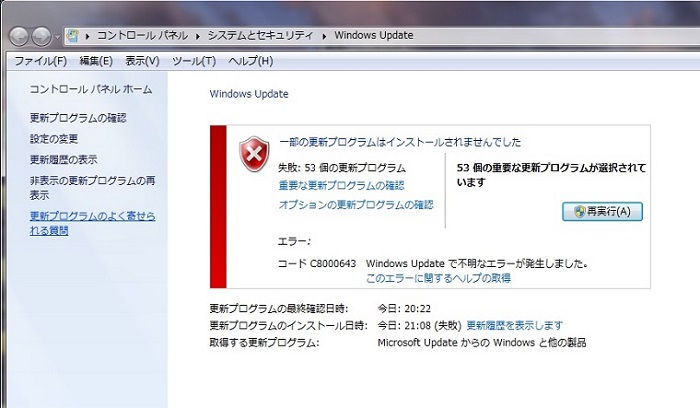Click 53 個の重要な更新プログラムが選択されています text
Screen dimensions: 700x408
coord(551,175)
